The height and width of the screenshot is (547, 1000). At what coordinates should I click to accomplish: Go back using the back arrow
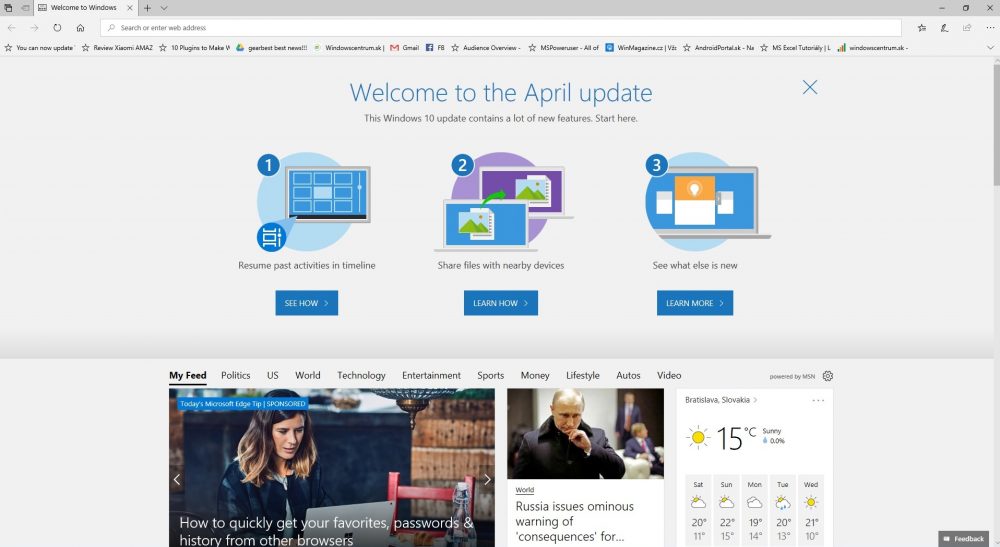click(11, 27)
